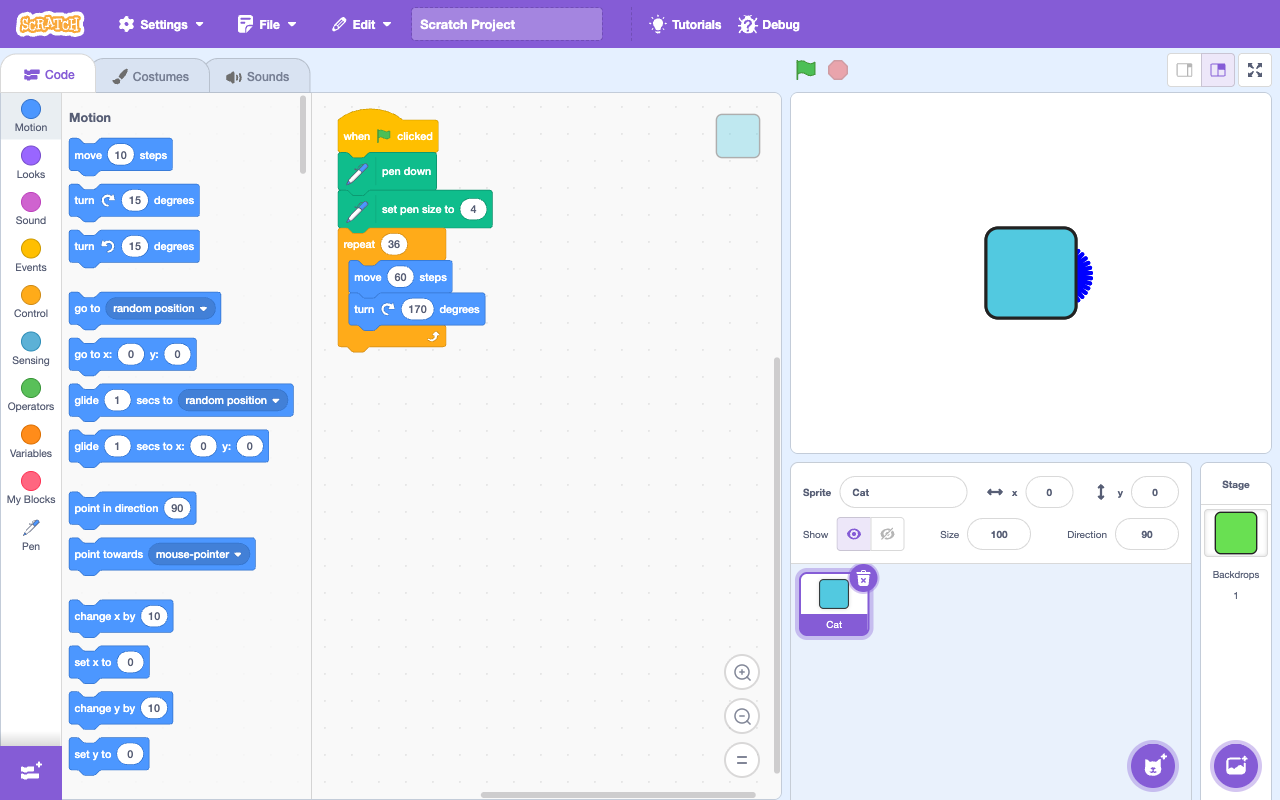
Task: Edit the Scratch Project title field
Action: pyautogui.click(x=507, y=24)
